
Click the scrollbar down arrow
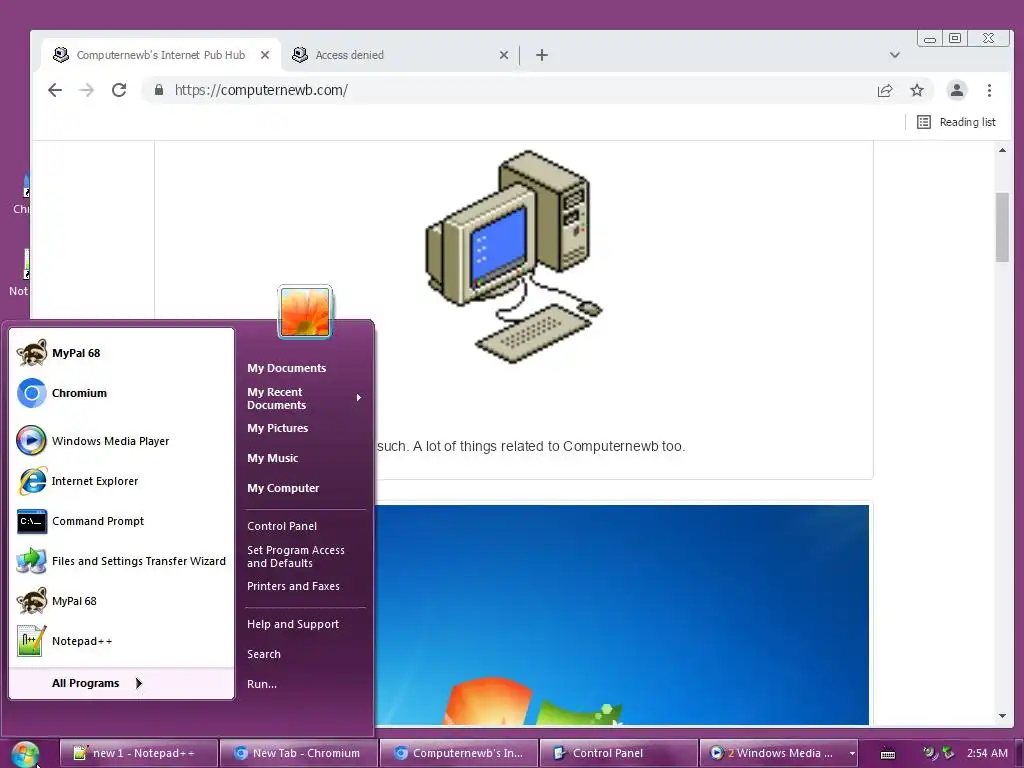(1002, 716)
